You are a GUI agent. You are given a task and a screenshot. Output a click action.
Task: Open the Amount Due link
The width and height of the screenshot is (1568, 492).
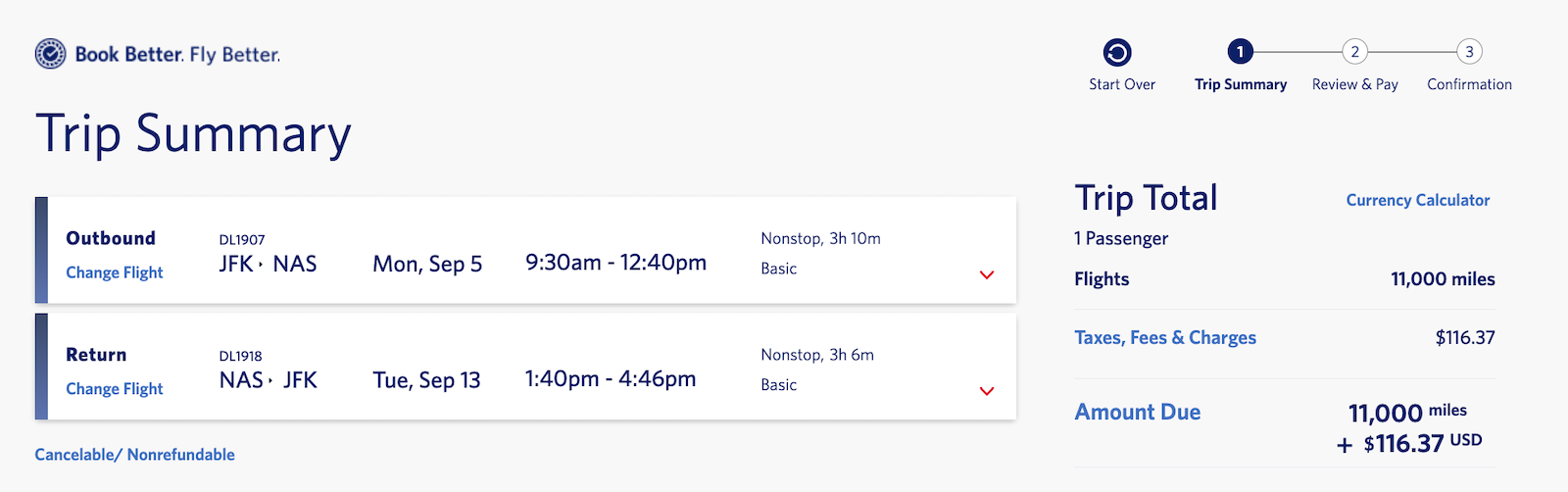pyautogui.click(x=1138, y=412)
